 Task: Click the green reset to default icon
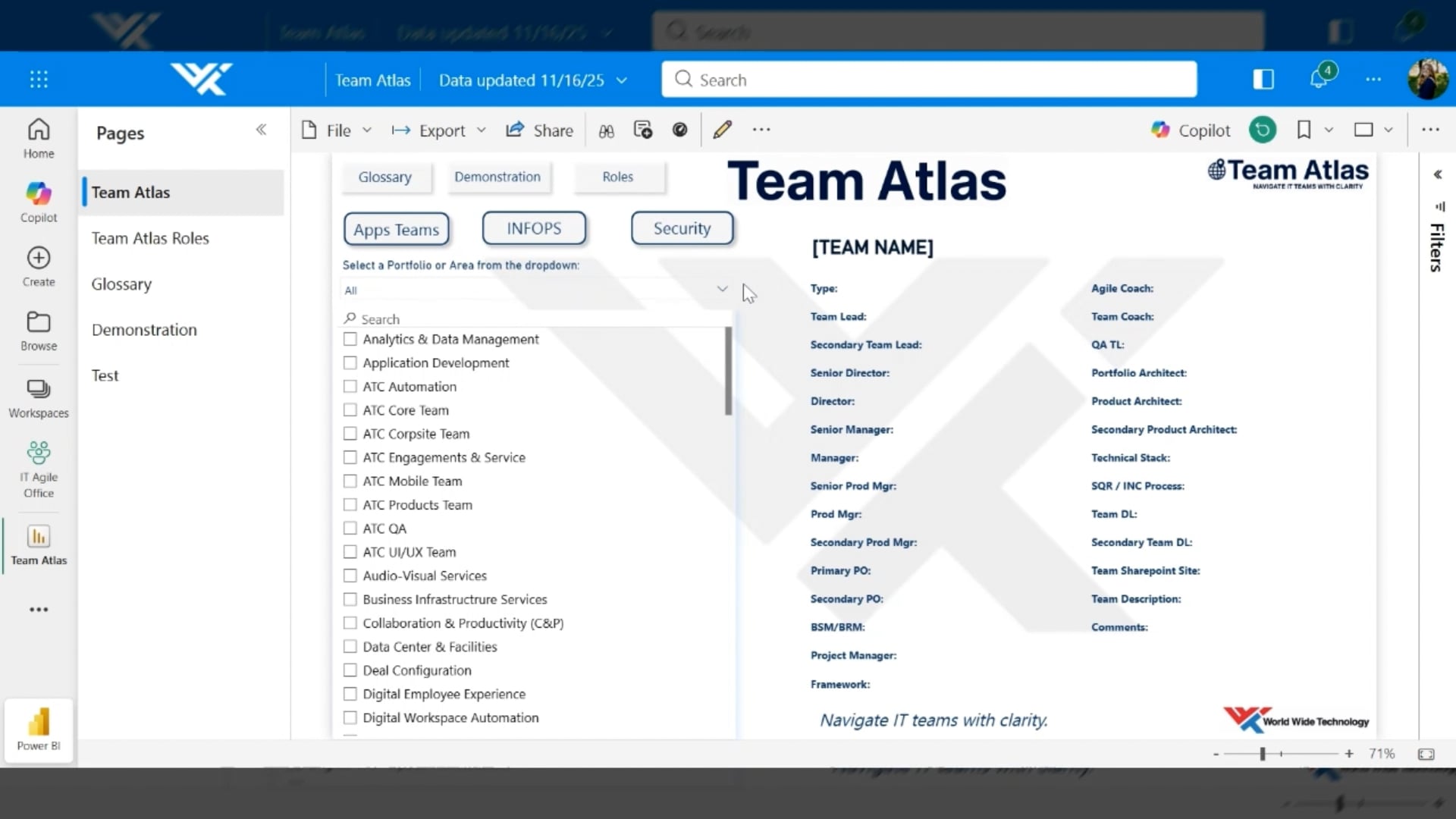pos(1263,130)
